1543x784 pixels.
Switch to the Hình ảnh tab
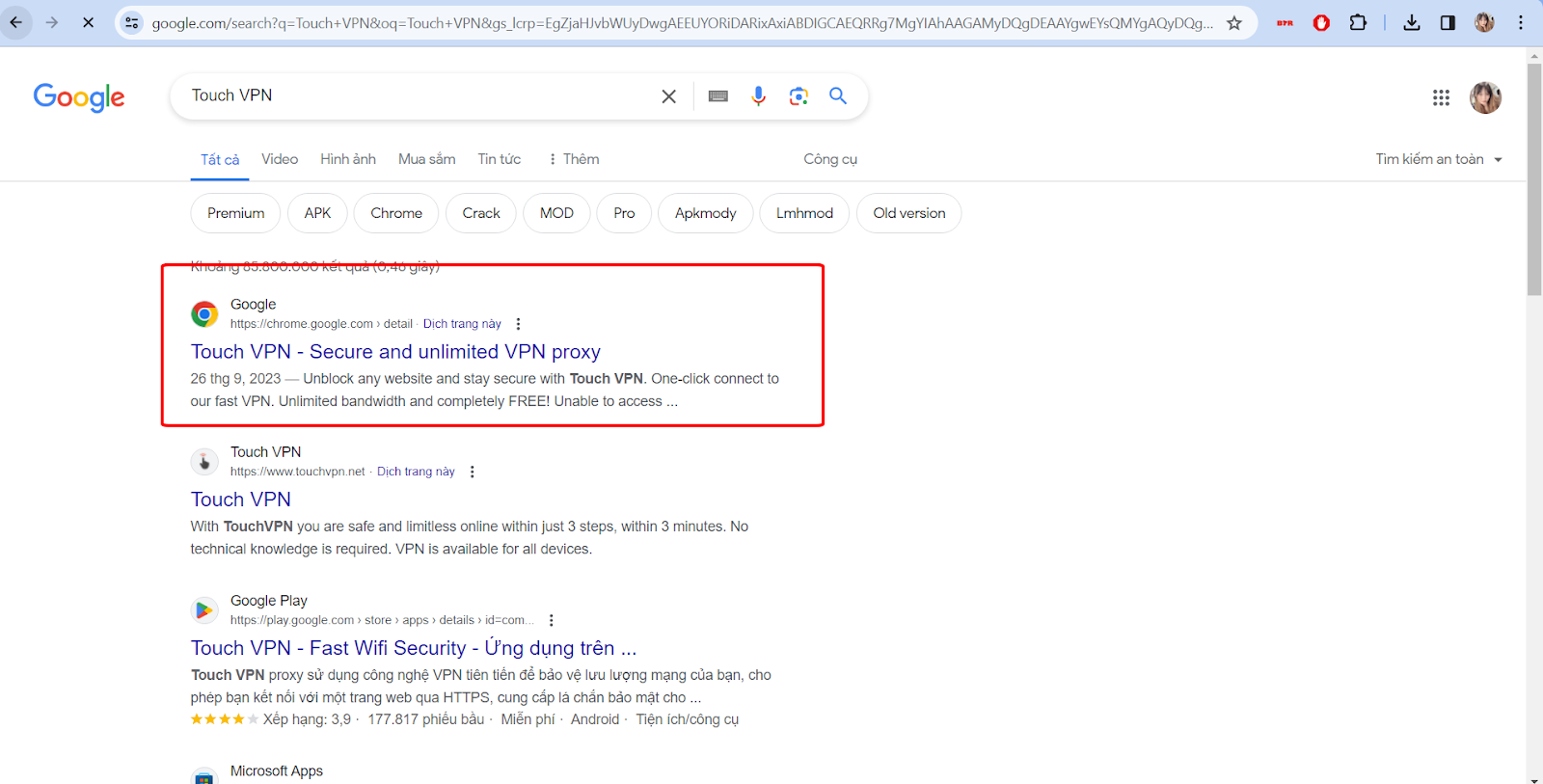[x=348, y=159]
